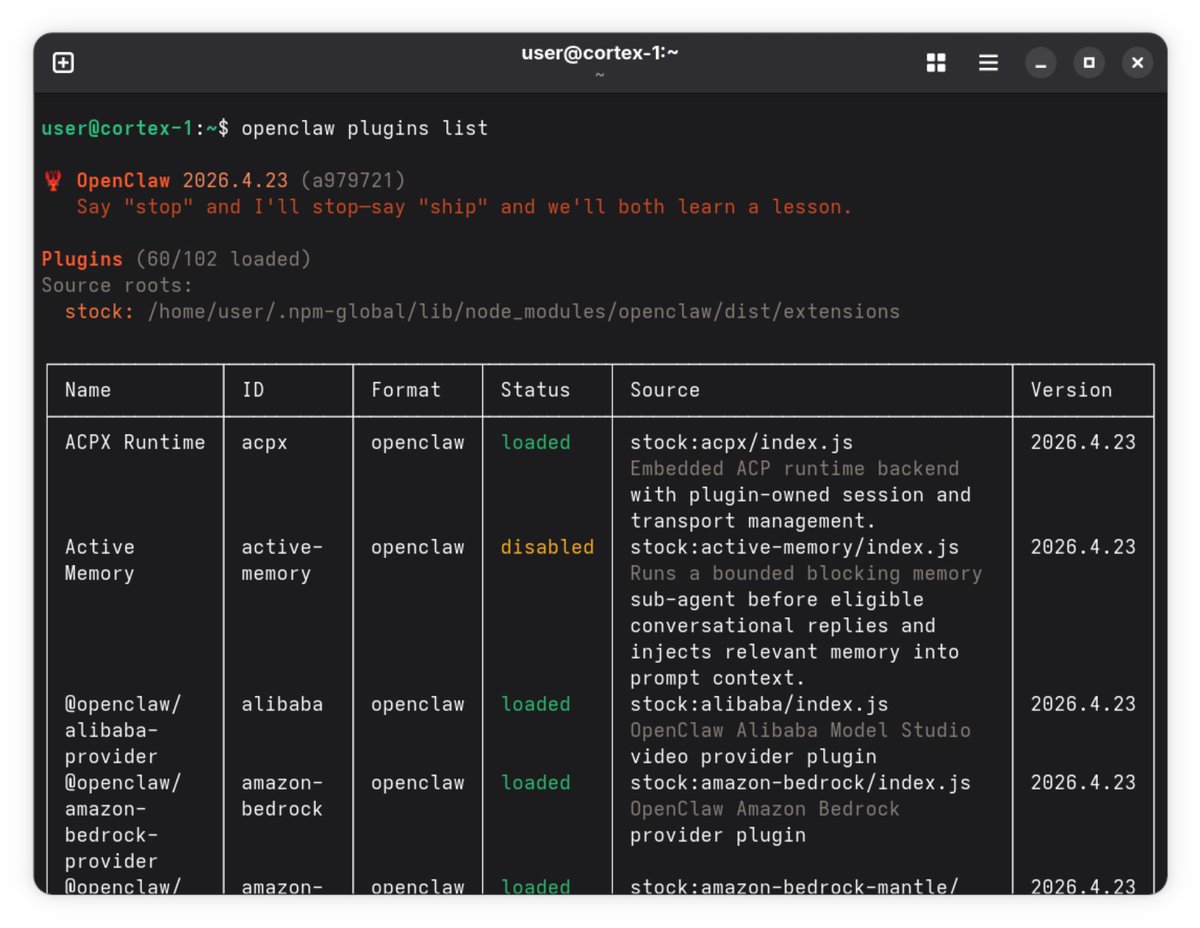The height and width of the screenshot is (928, 1200).
Task: Click the version 2026.4.23 for alibaba
Action: (x=1083, y=704)
